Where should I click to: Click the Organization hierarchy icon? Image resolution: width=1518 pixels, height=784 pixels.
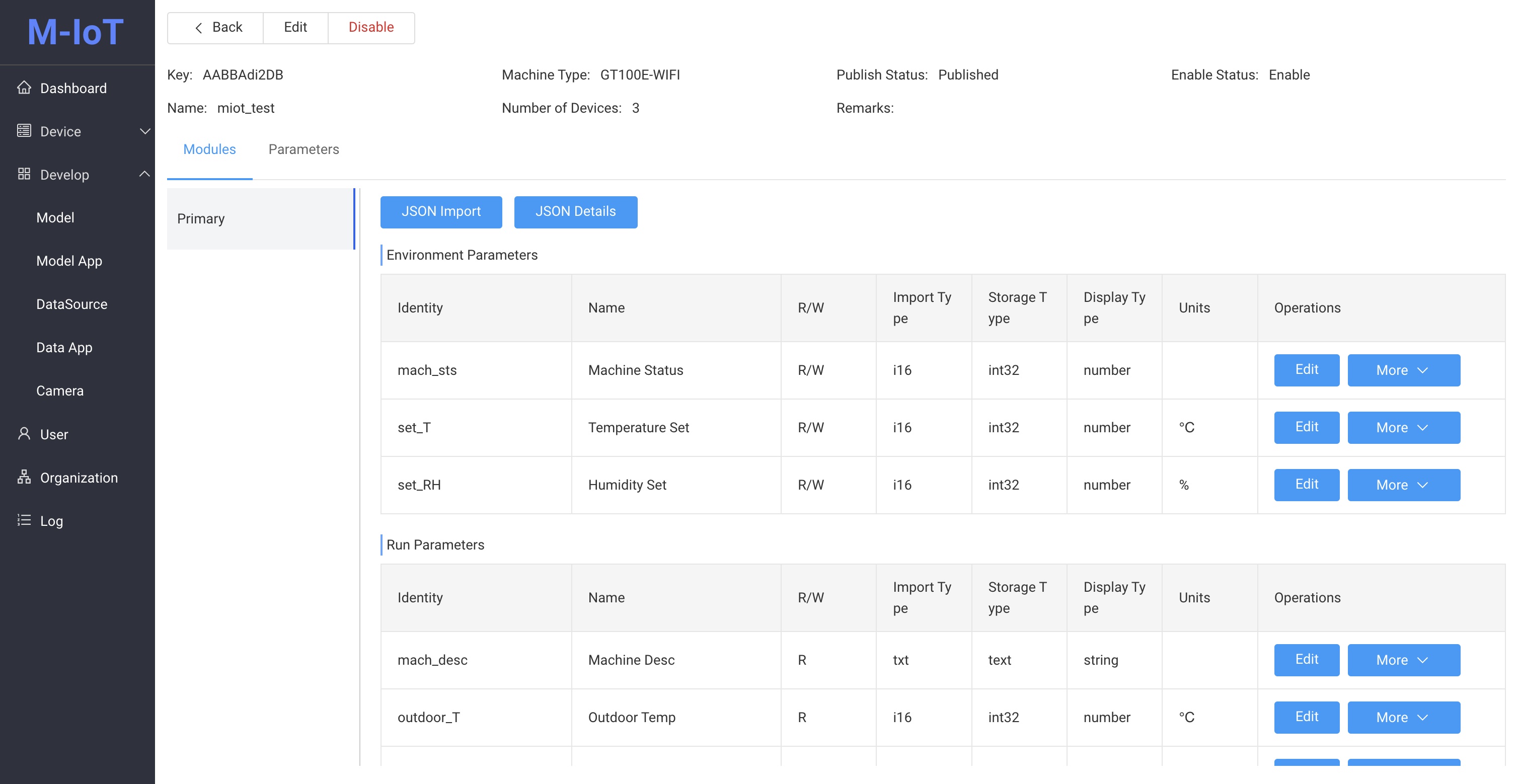(x=24, y=477)
